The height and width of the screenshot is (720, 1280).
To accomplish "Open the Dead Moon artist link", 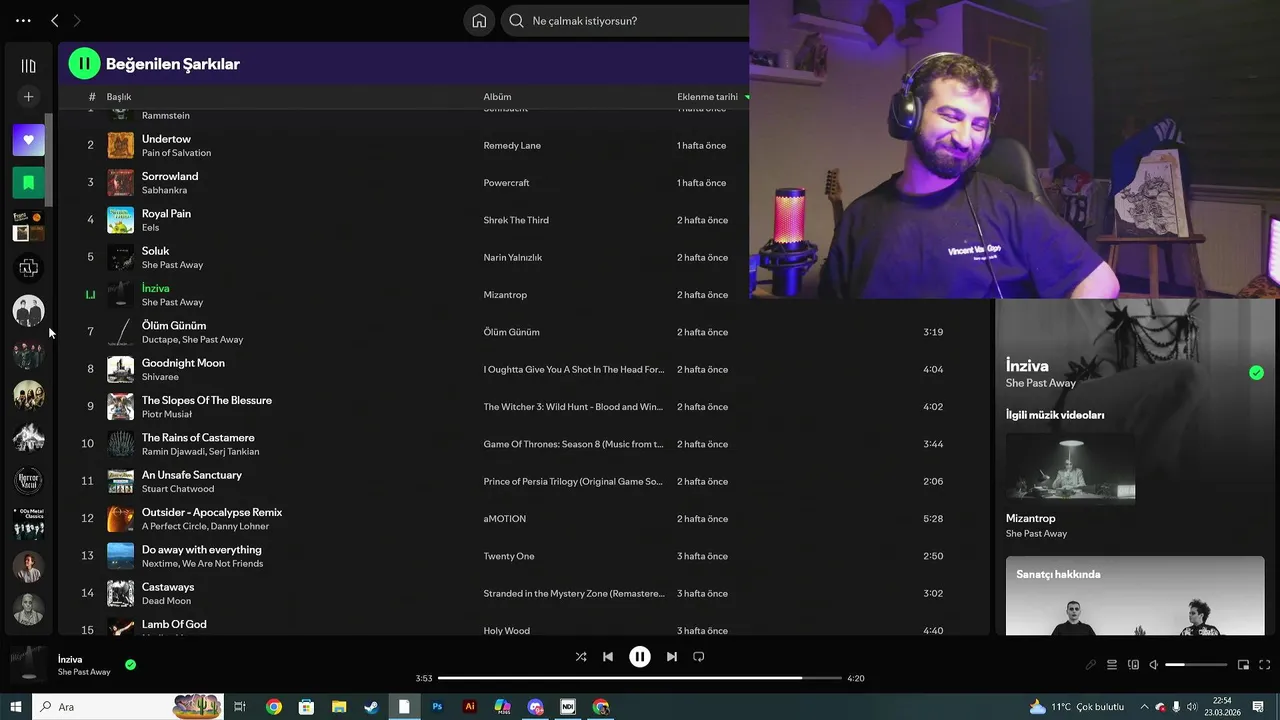I will [x=166, y=601].
